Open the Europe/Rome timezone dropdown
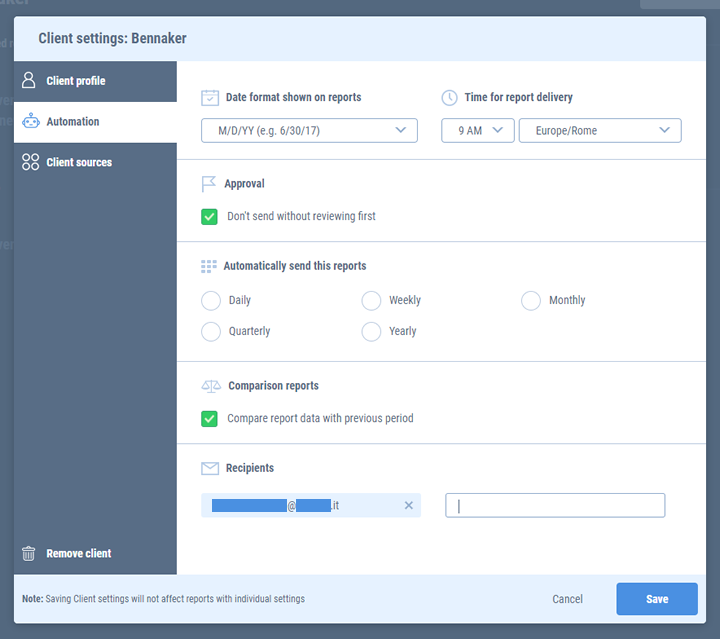The image size is (720, 639). (600, 130)
